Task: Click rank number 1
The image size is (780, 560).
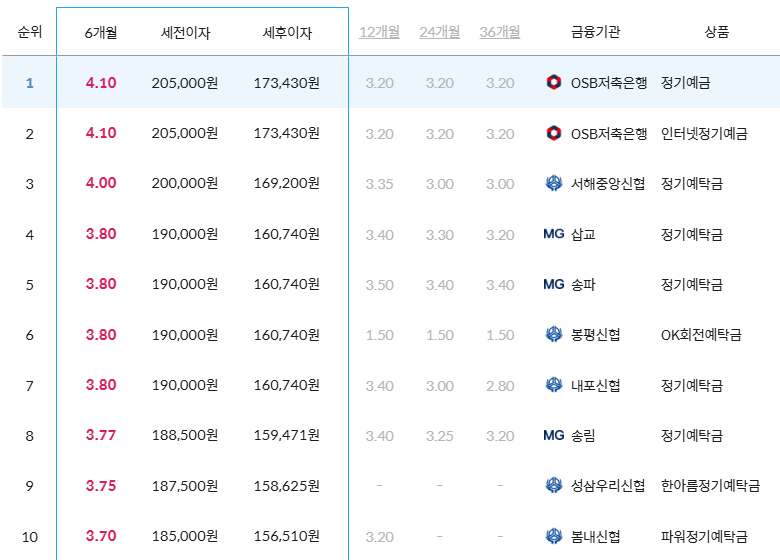Action: tap(30, 83)
